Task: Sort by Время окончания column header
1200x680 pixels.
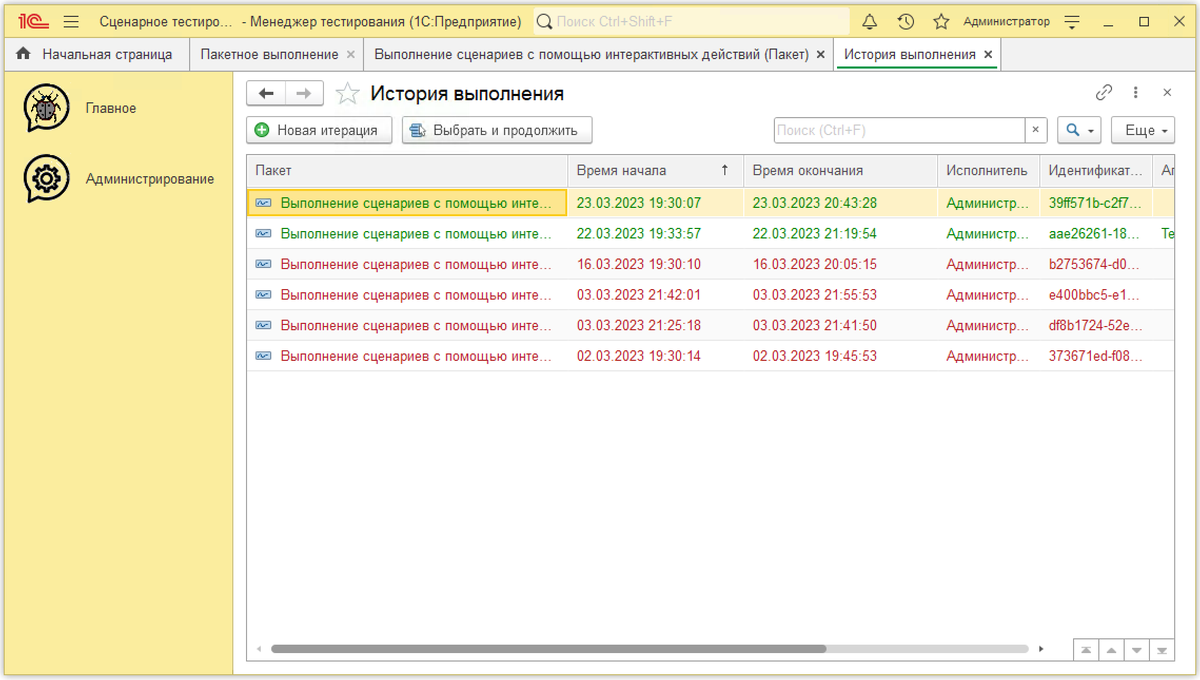Action: pos(840,170)
